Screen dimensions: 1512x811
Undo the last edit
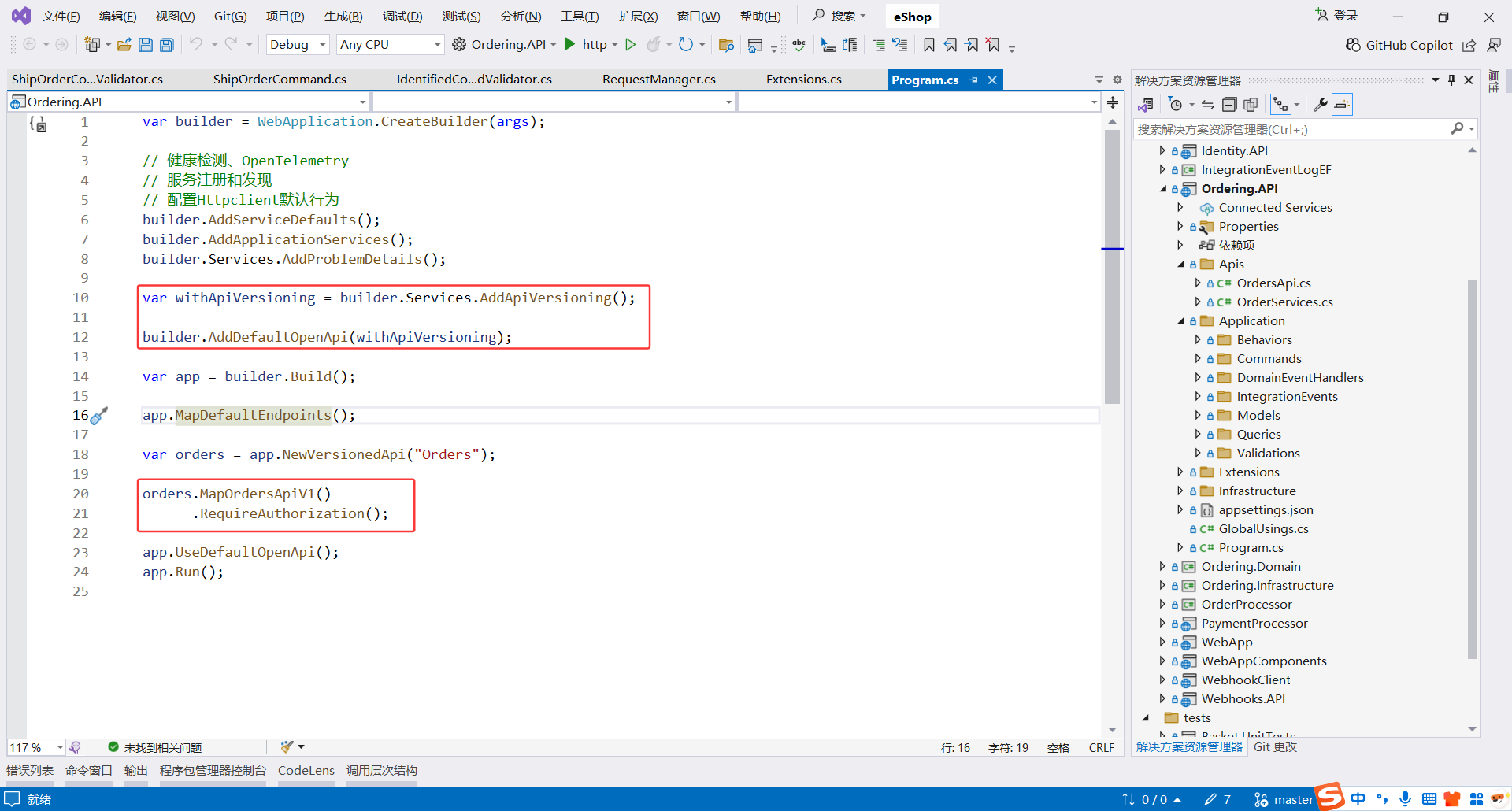click(196, 44)
